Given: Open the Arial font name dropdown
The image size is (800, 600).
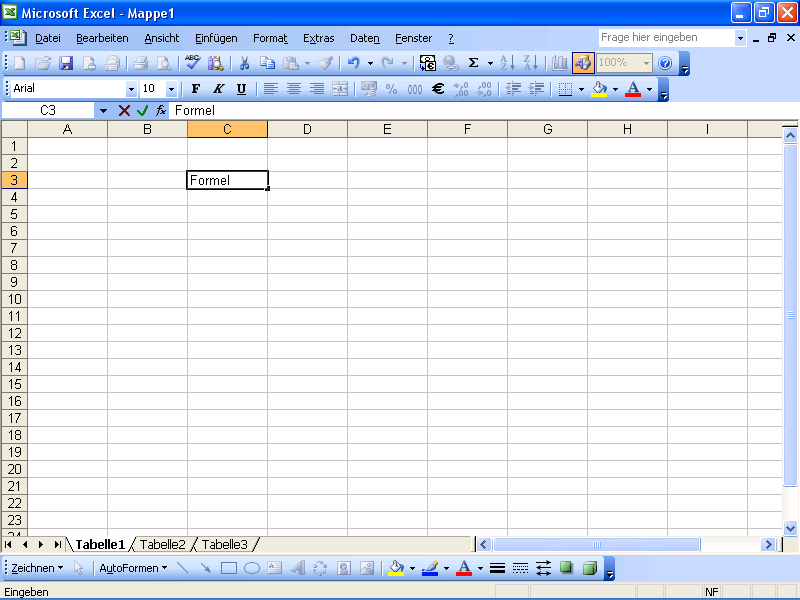Looking at the screenshot, I should coord(131,89).
